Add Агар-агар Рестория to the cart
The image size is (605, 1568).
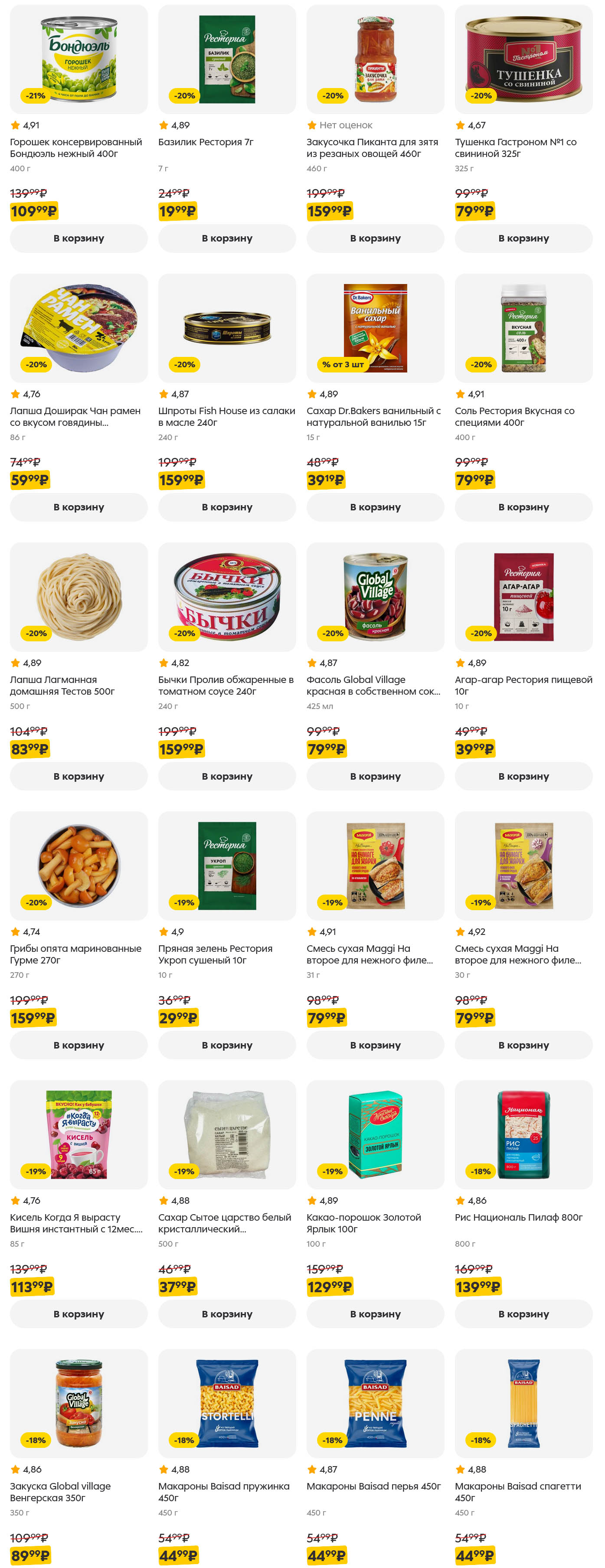(523, 776)
